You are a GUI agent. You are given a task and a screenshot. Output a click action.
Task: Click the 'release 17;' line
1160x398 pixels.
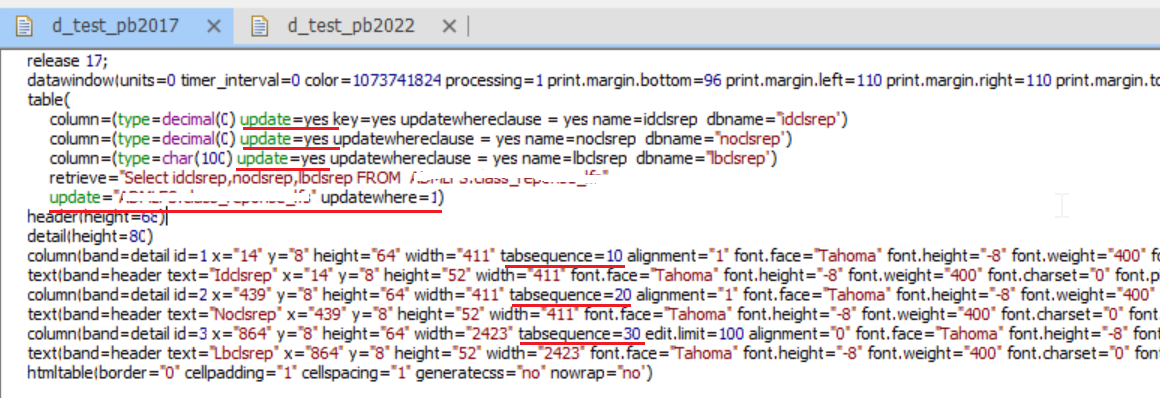(x=67, y=60)
